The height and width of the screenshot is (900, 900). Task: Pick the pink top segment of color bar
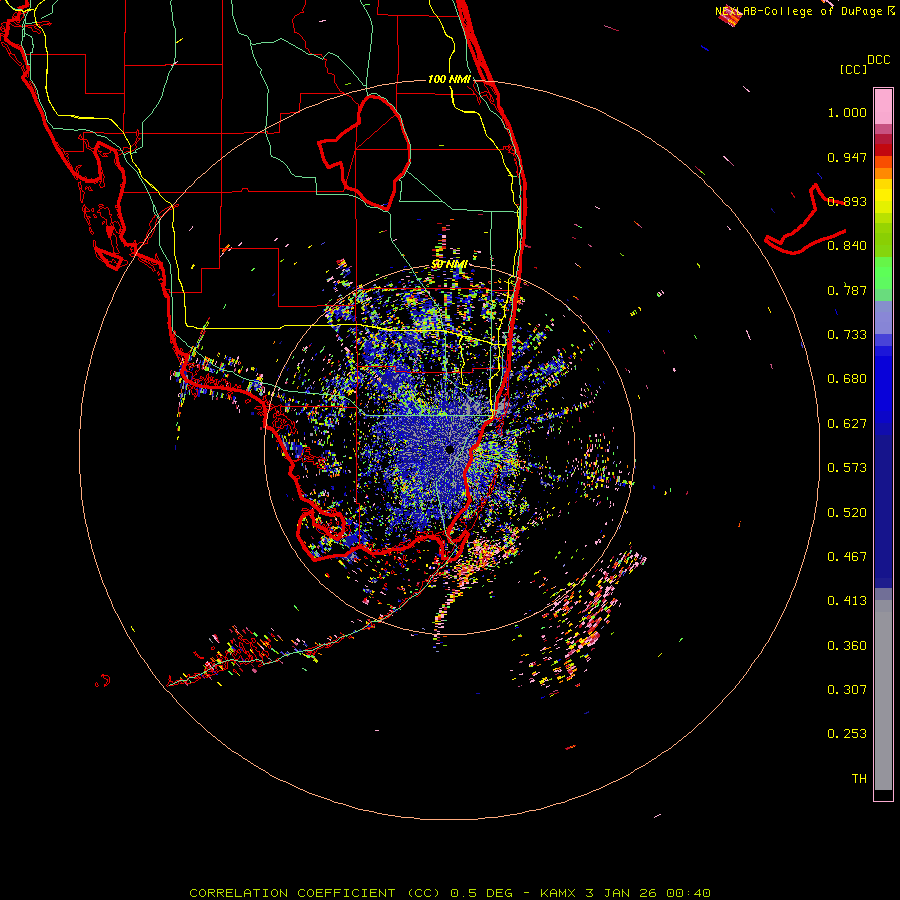pyautogui.click(x=883, y=107)
